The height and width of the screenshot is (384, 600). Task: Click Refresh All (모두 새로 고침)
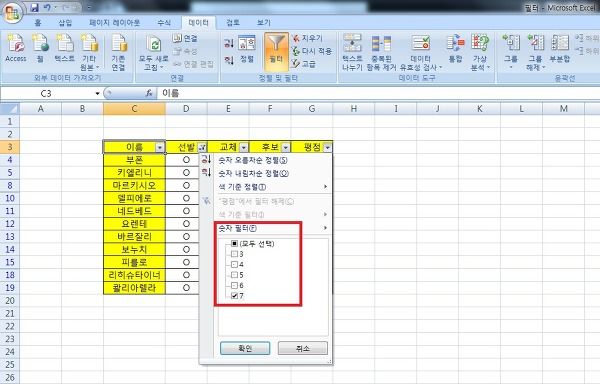153,52
